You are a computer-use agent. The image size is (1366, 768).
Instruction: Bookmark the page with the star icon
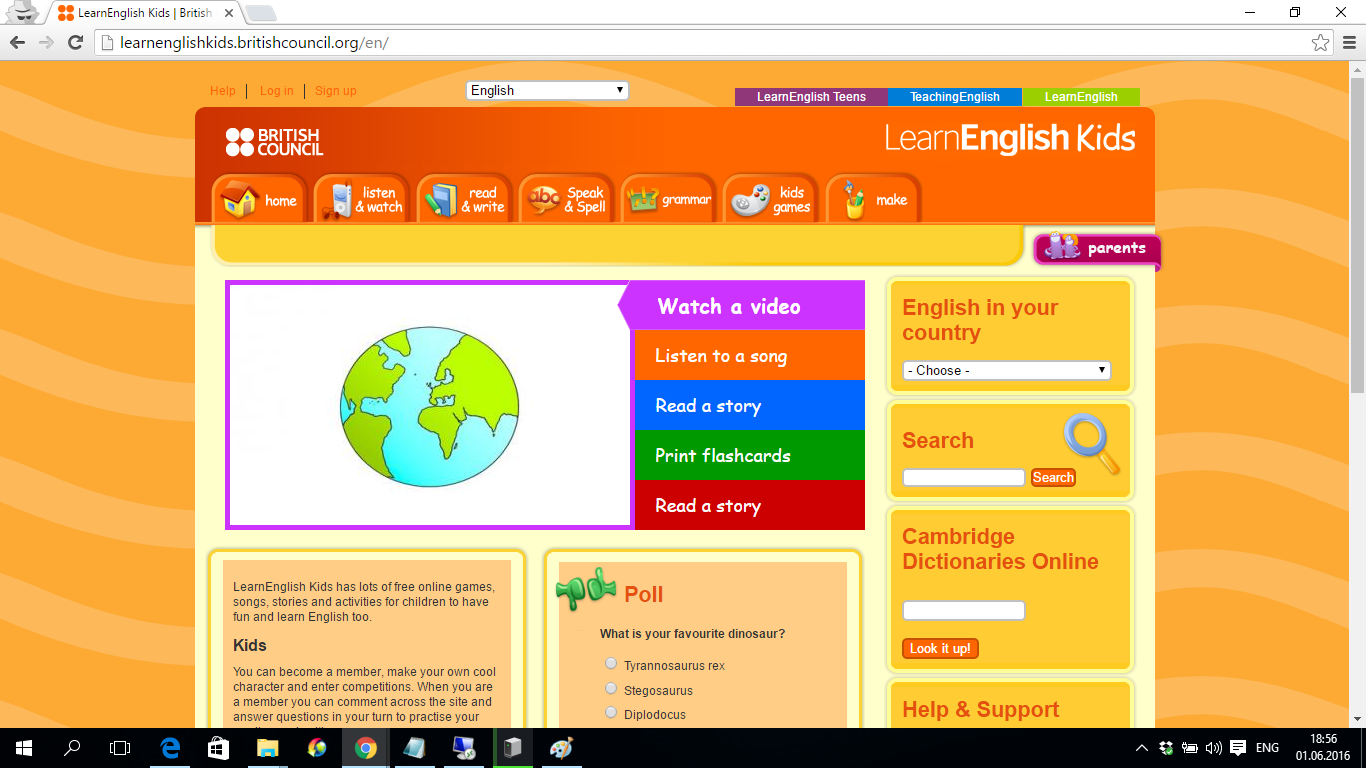1321,43
